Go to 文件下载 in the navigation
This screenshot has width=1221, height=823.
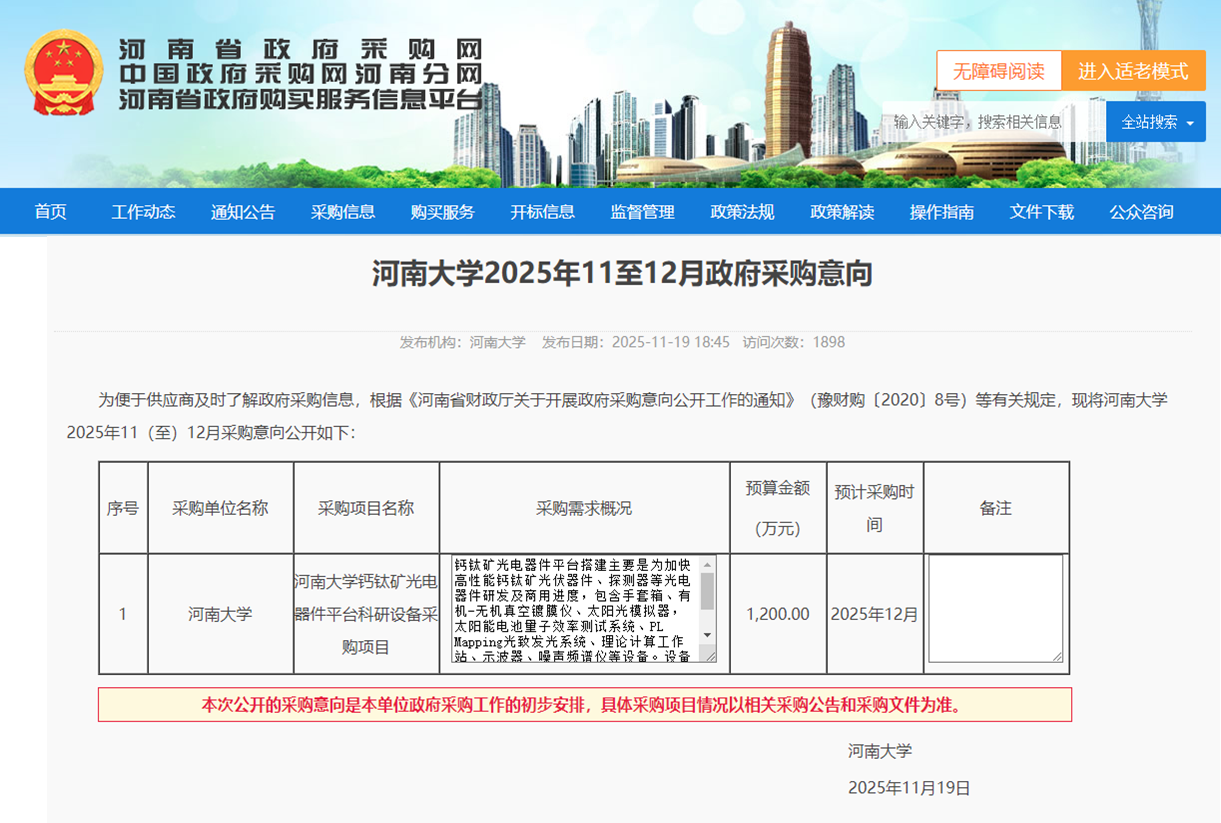coord(1042,212)
